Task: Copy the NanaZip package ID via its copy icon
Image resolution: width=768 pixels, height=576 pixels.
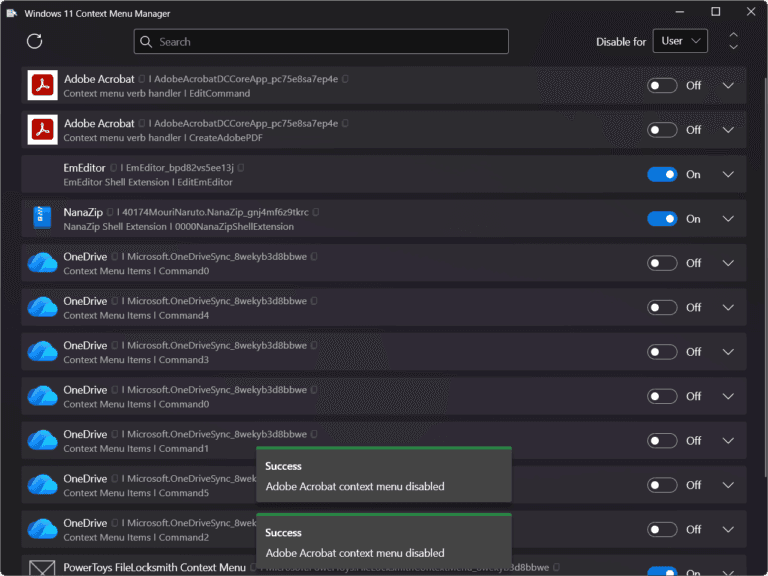Action: pos(316,212)
